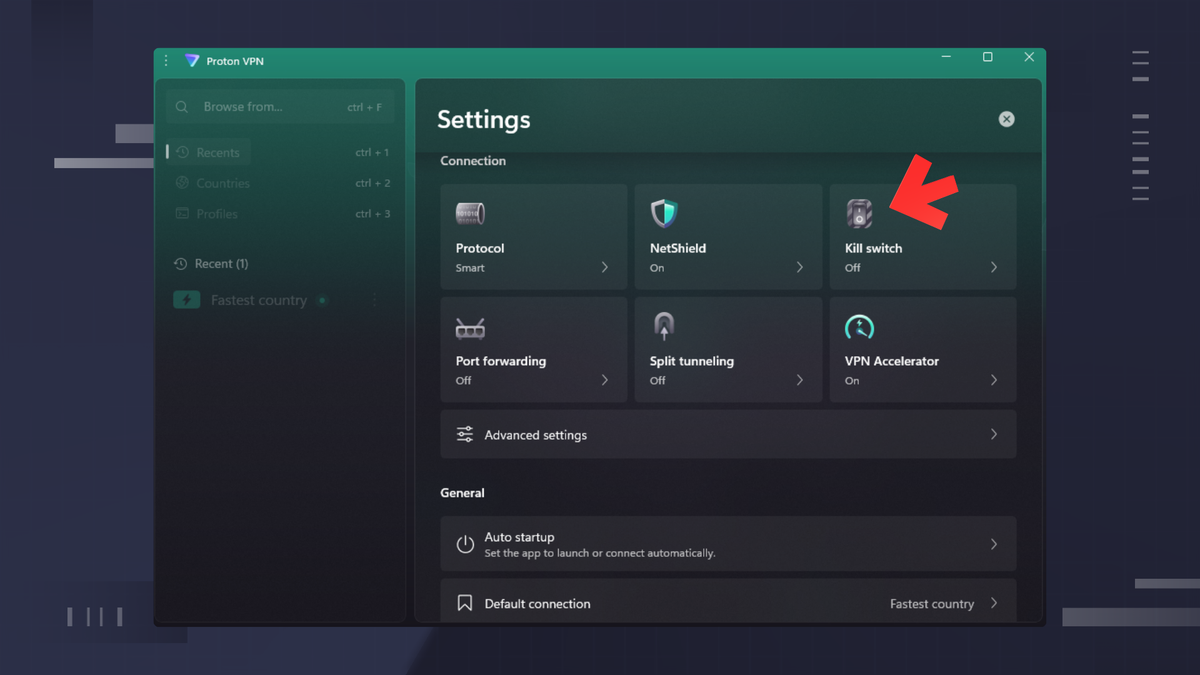Expand the NetShield chevron
1200x675 pixels.
click(800, 267)
